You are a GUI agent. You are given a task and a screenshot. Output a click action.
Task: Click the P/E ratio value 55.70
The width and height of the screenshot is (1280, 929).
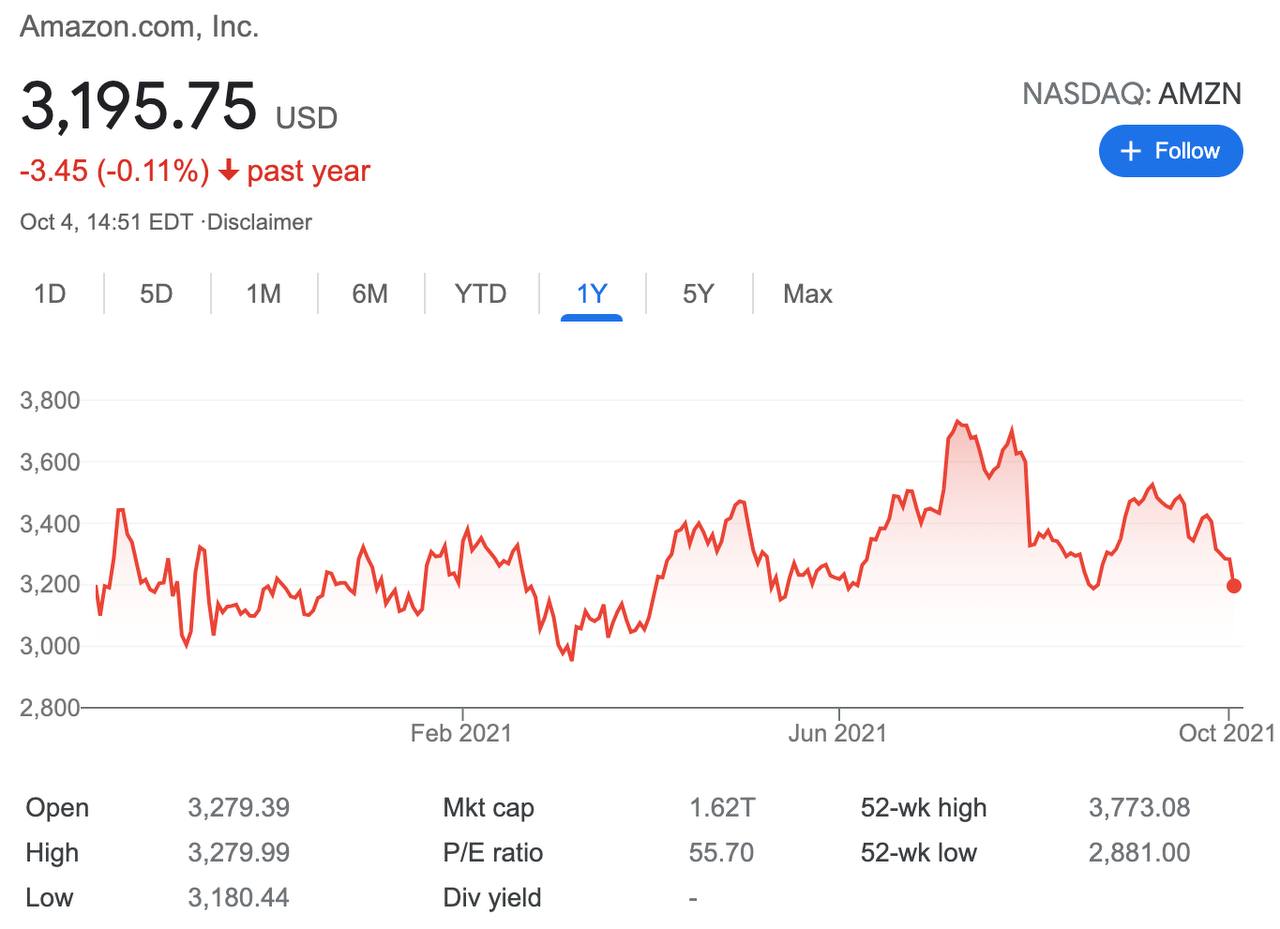point(721,852)
